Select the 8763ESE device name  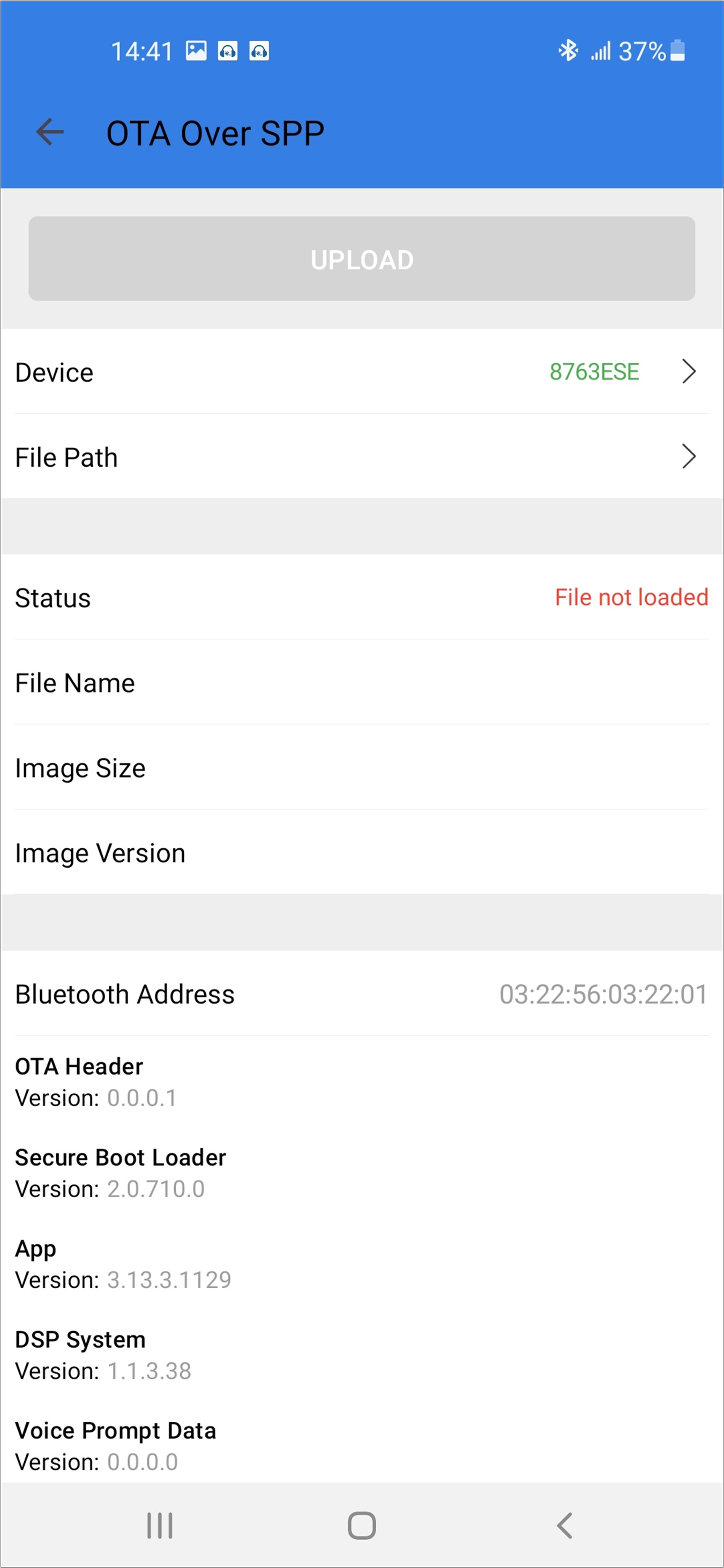point(594,371)
